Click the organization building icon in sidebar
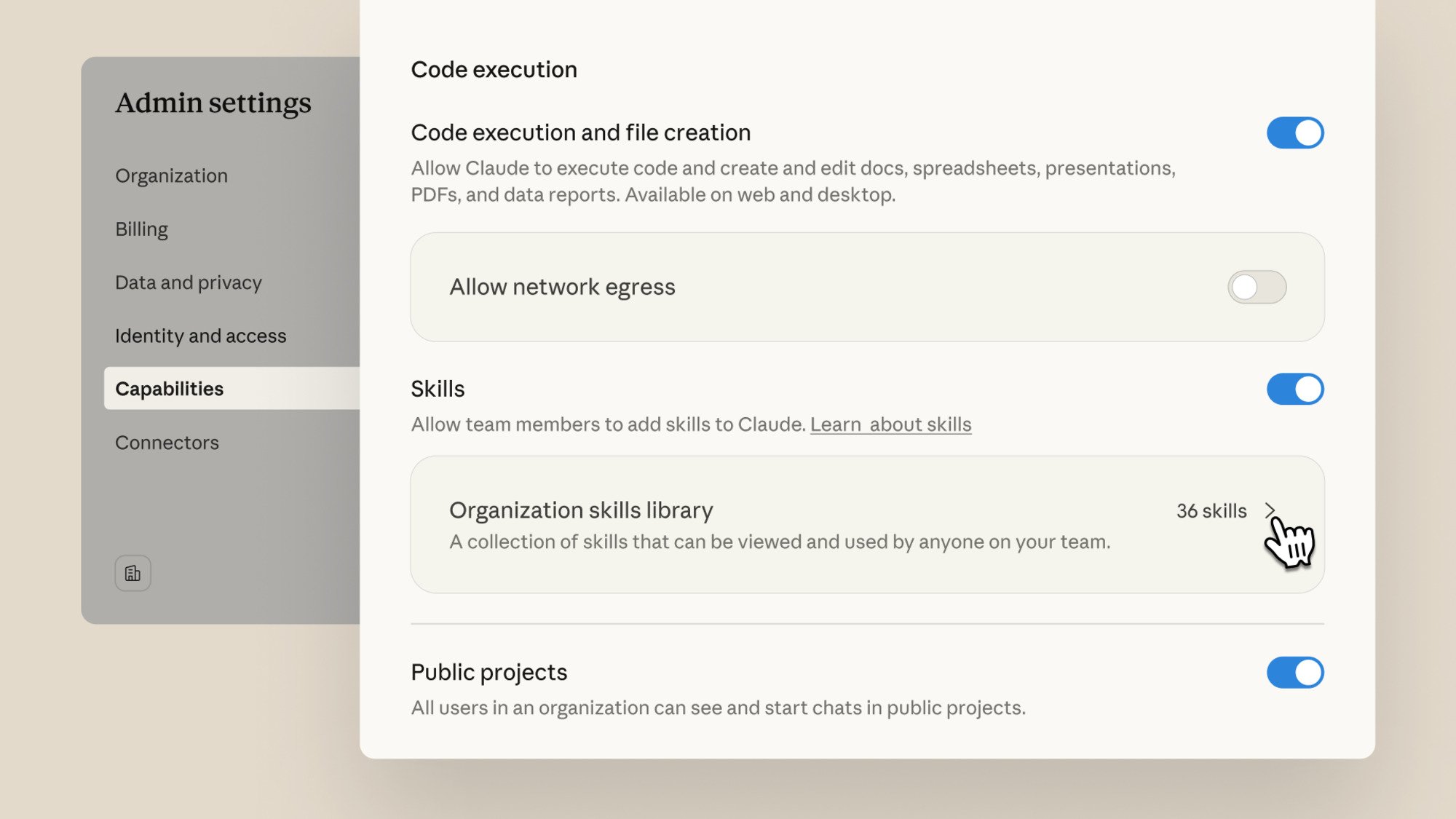Viewport: 1456px width, 819px height. pos(132,573)
